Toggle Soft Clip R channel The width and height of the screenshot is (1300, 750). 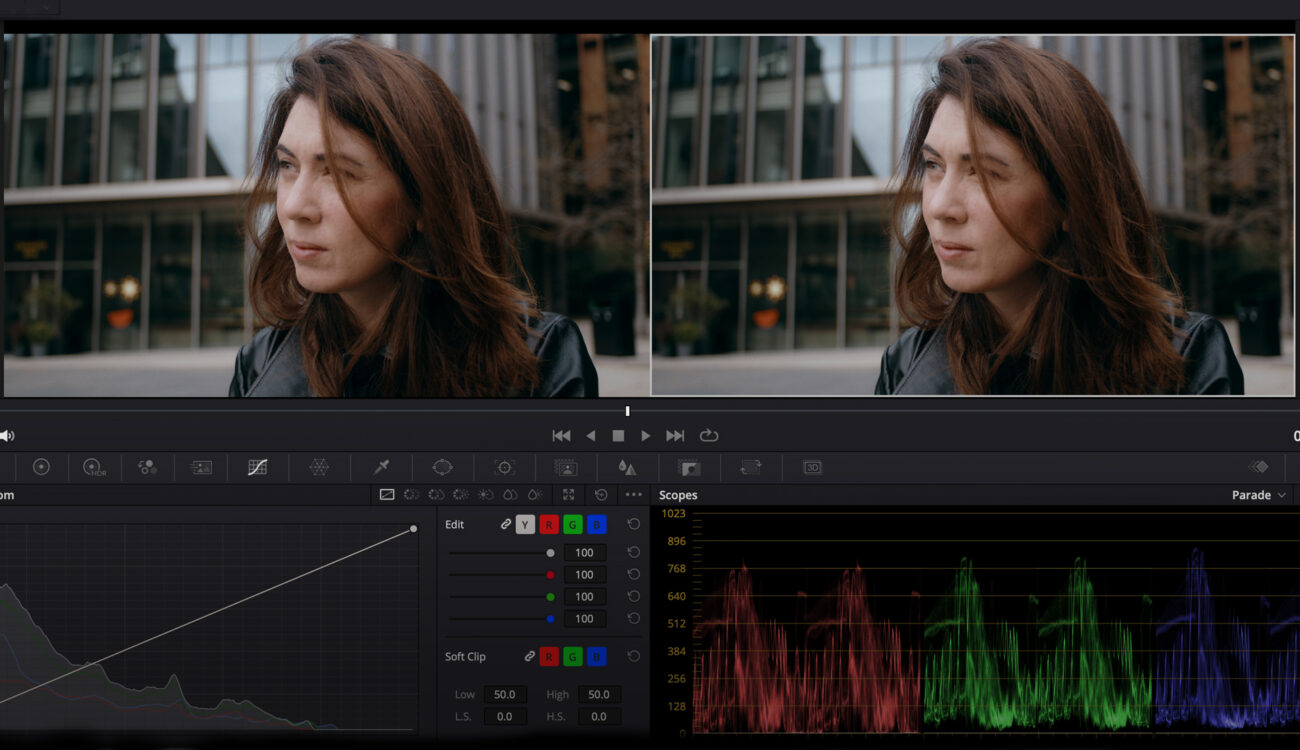click(x=549, y=656)
